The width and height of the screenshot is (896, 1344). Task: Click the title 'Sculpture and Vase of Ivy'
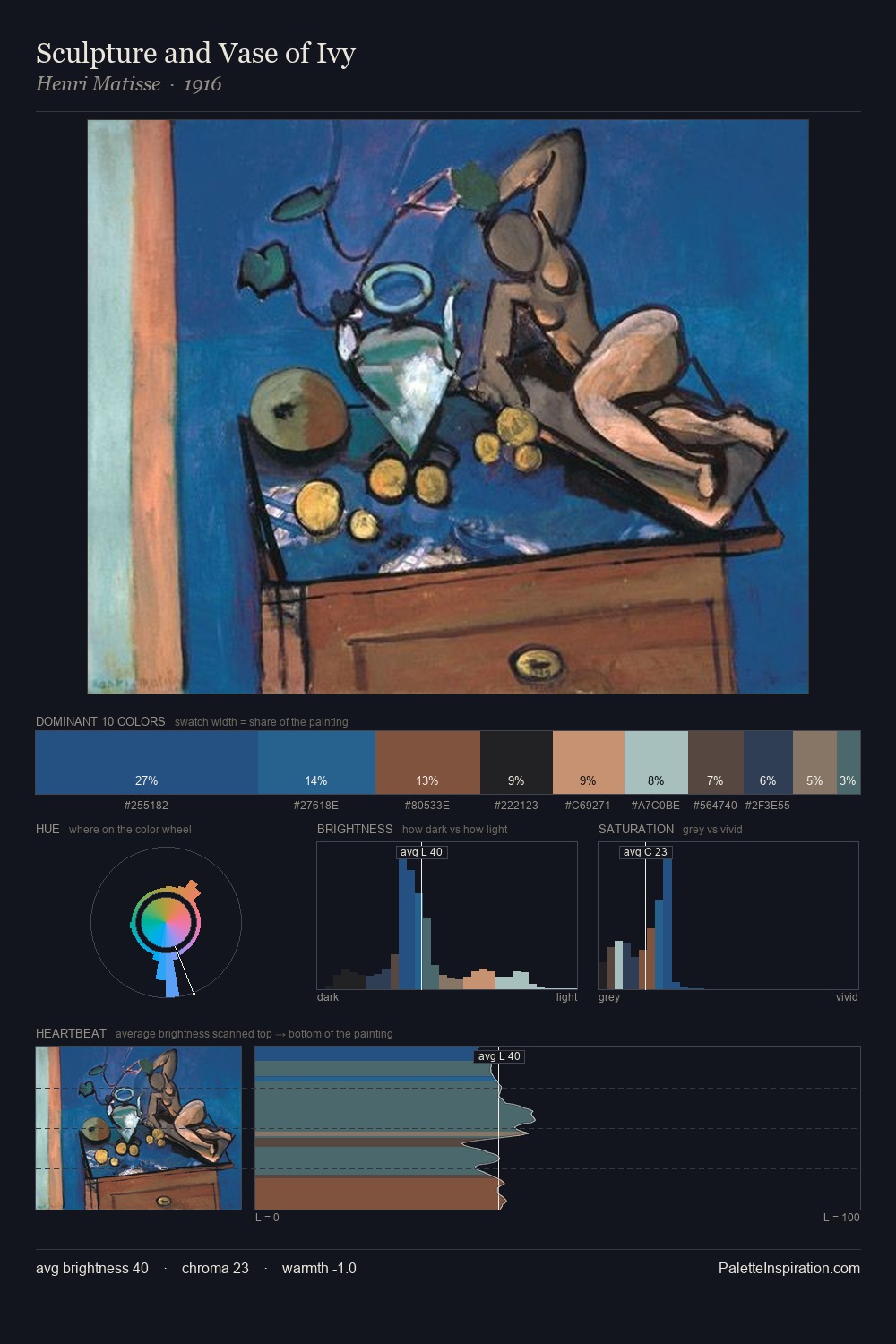[x=196, y=54]
